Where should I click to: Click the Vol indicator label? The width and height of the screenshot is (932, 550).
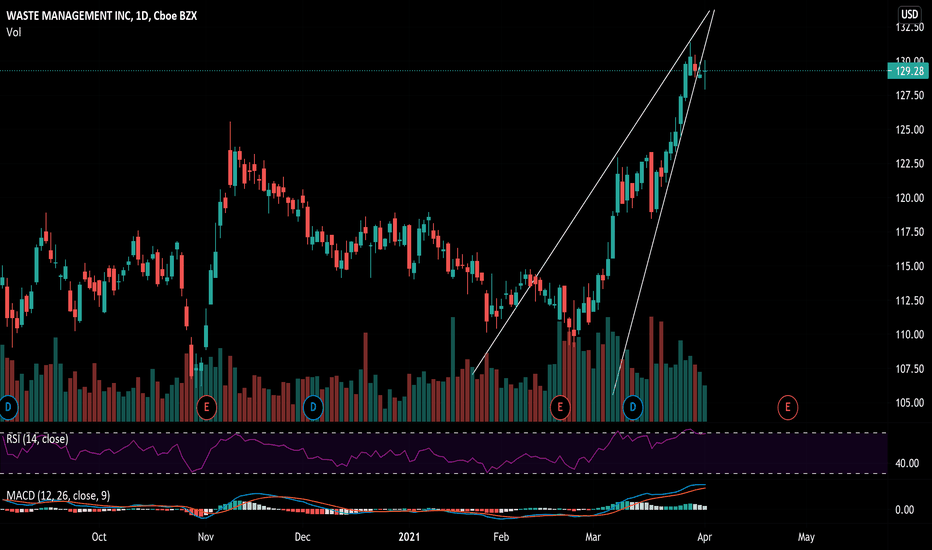(14, 32)
